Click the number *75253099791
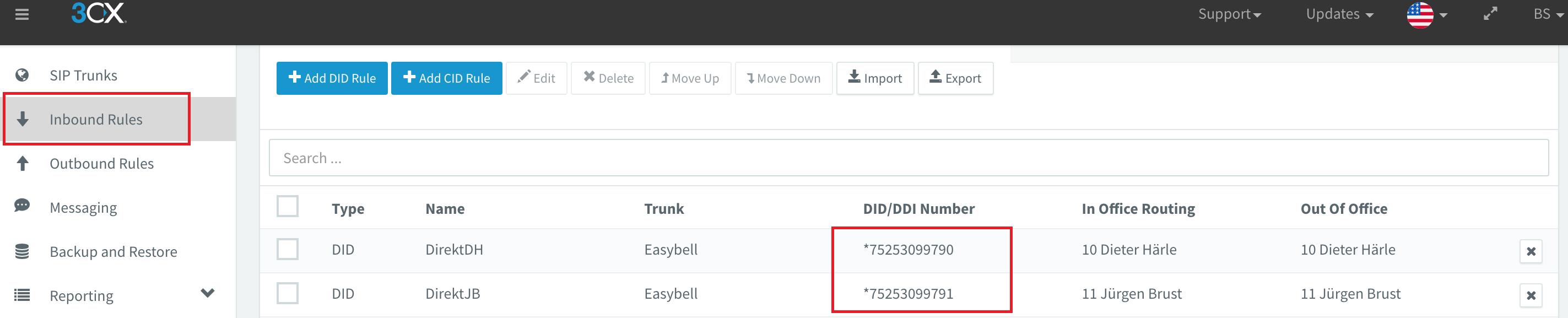 908,294
